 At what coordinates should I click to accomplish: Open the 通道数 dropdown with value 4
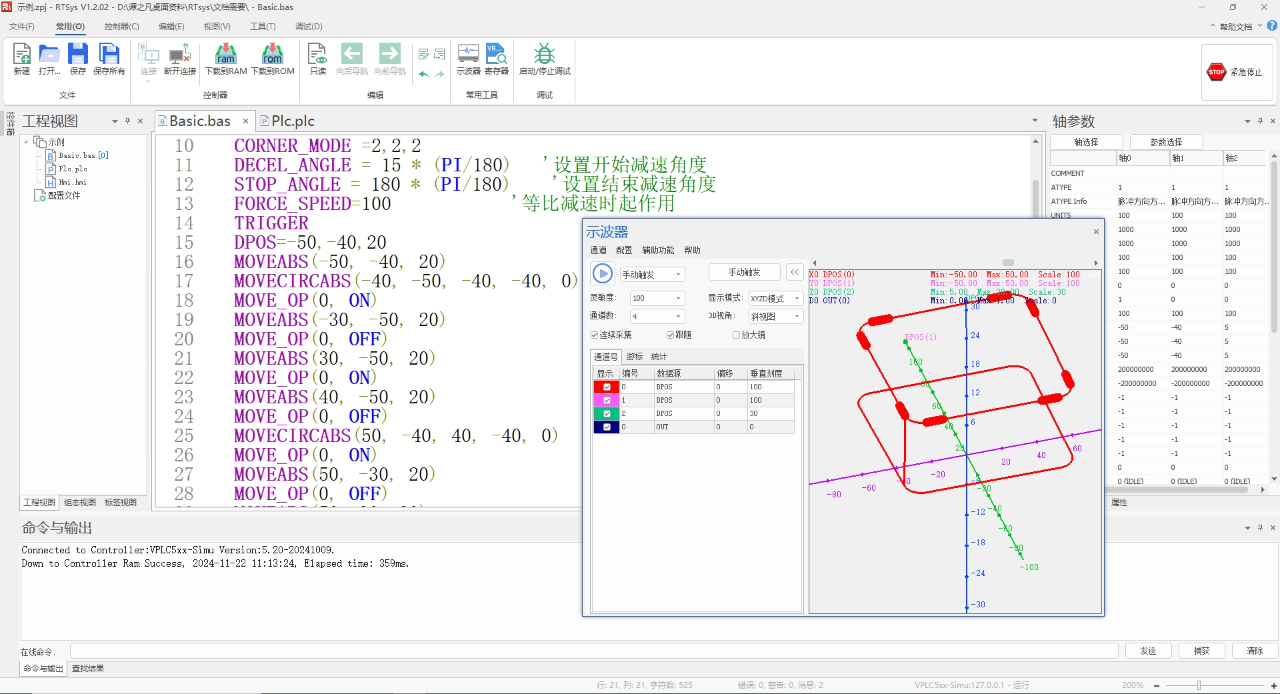coord(657,316)
